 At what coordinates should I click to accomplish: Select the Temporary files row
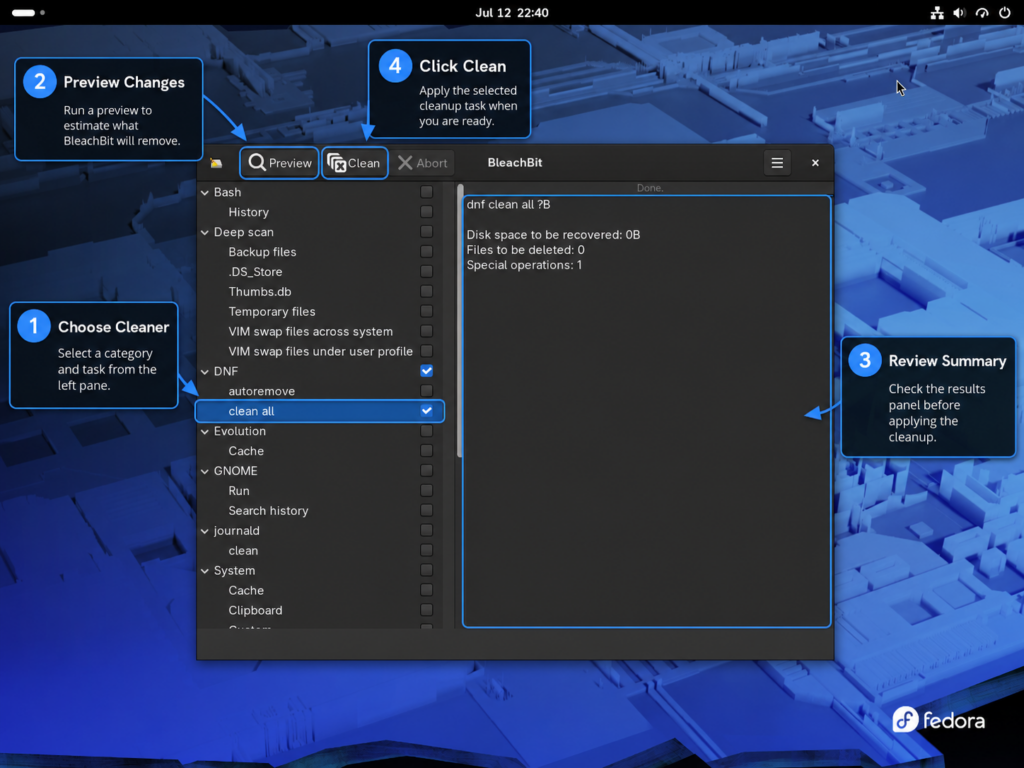319,312
